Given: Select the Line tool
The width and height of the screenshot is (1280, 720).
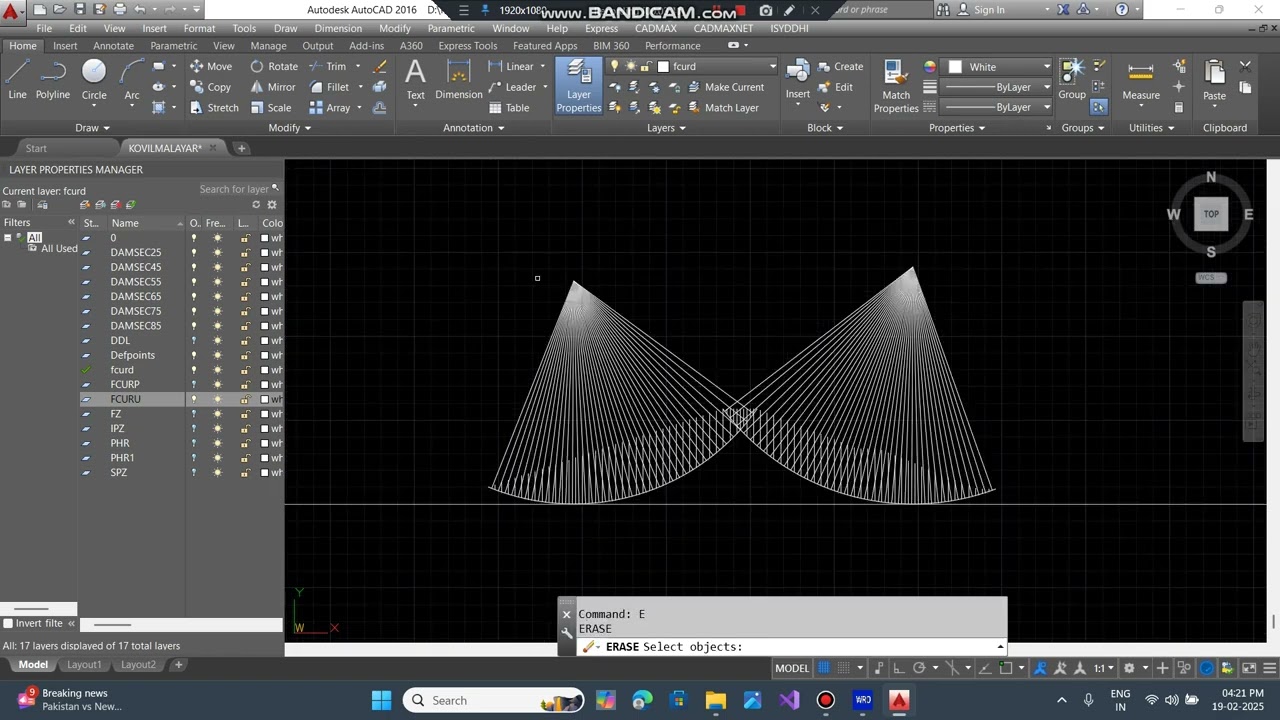Looking at the screenshot, I should (17, 80).
